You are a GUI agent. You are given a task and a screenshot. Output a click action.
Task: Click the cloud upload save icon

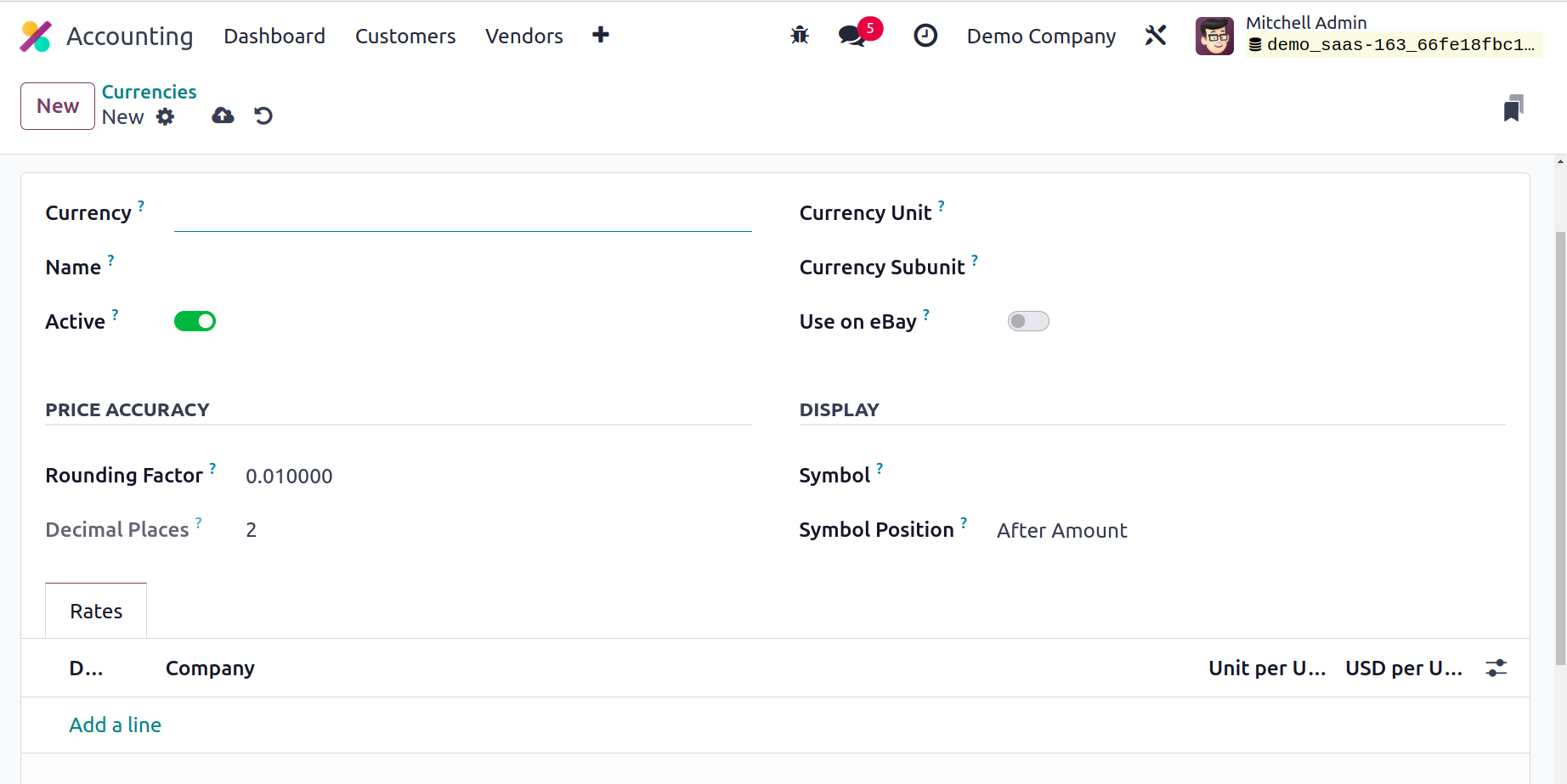(223, 116)
